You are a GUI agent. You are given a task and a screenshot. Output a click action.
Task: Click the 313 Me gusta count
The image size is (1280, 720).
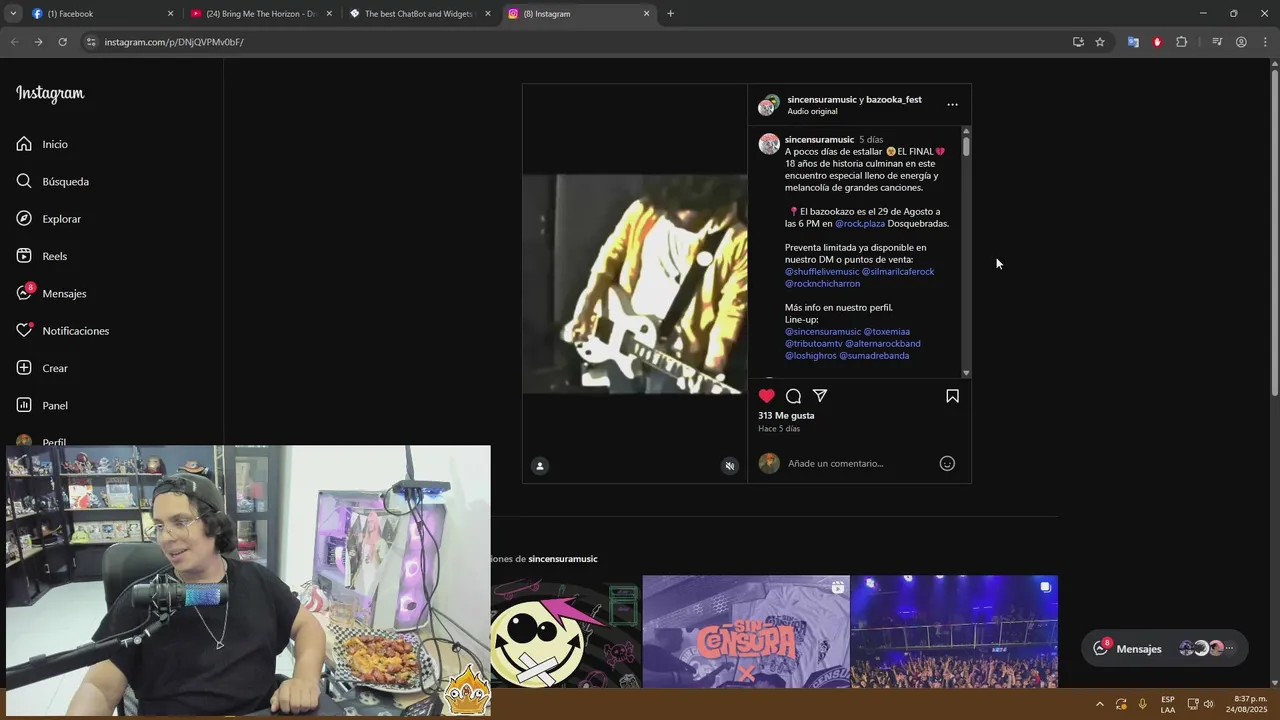[x=786, y=415]
